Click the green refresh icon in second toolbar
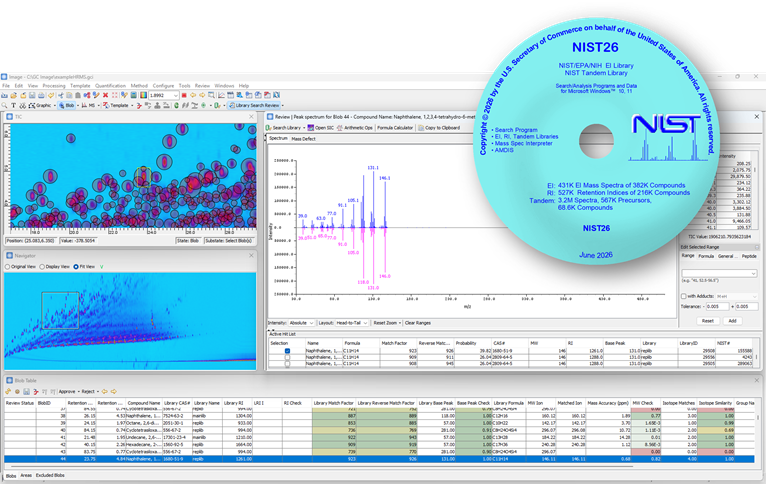 (x=176, y=105)
